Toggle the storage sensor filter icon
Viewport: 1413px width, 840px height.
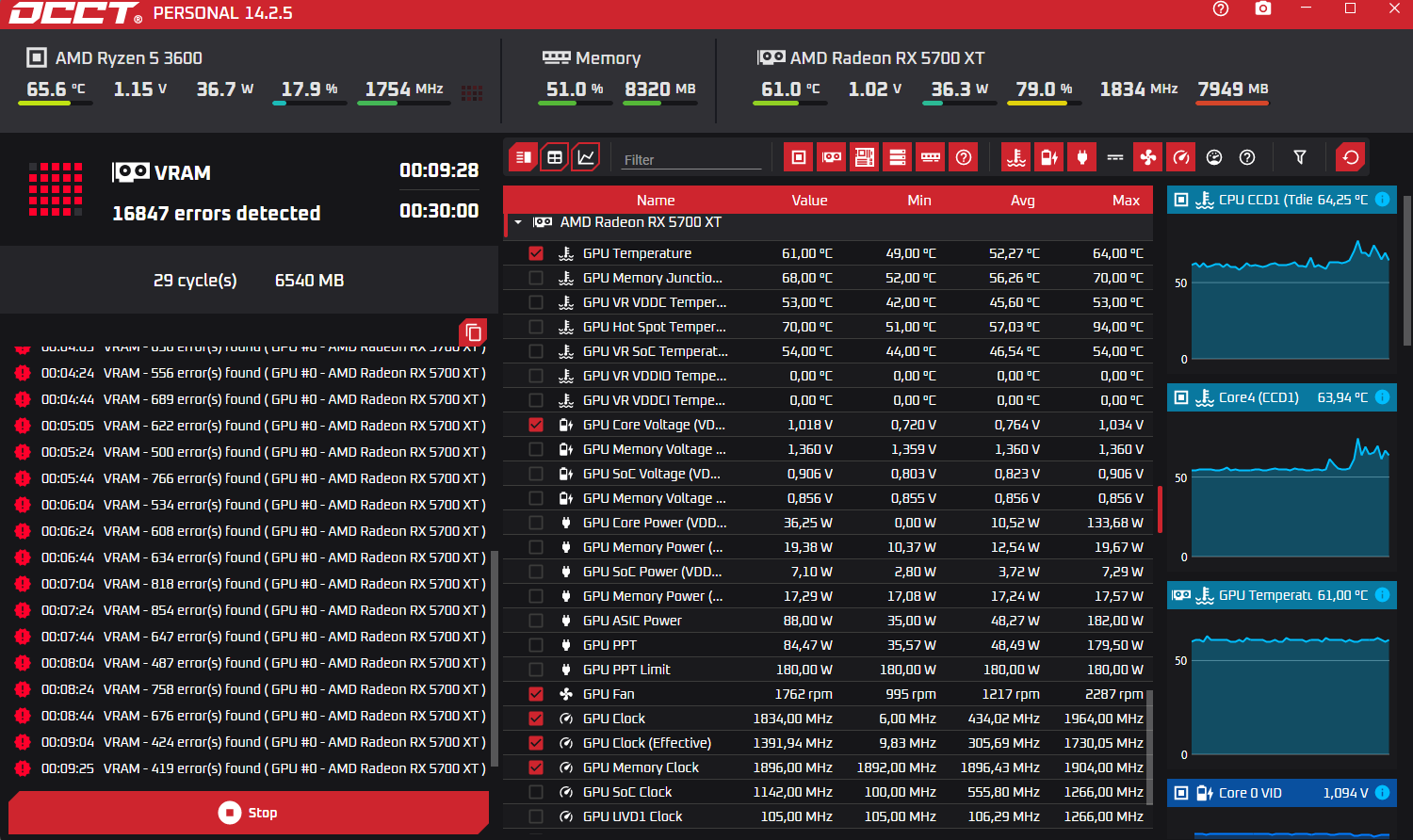click(898, 157)
